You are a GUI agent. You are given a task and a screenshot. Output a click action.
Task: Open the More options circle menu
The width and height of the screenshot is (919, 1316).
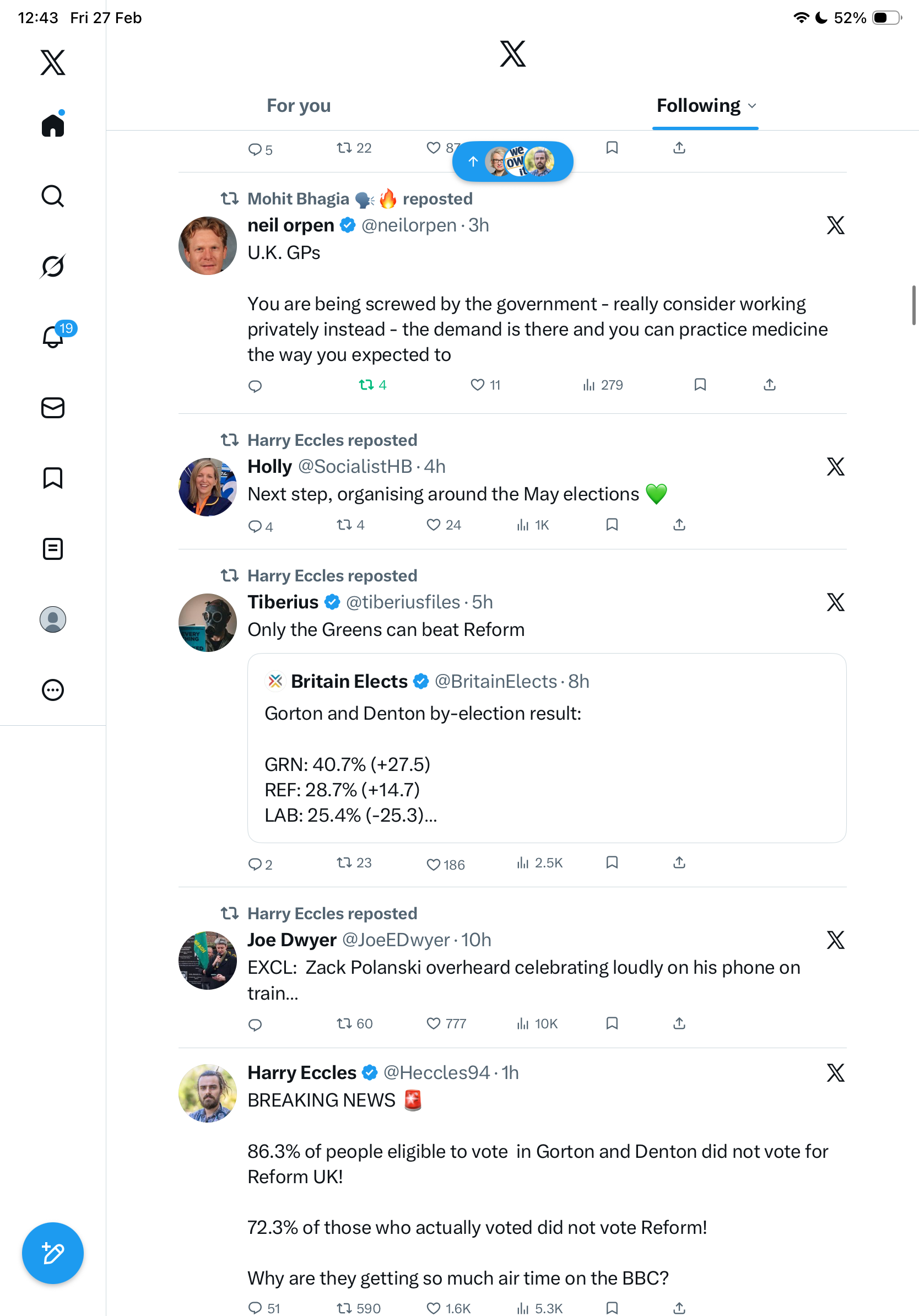tap(53, 690)
